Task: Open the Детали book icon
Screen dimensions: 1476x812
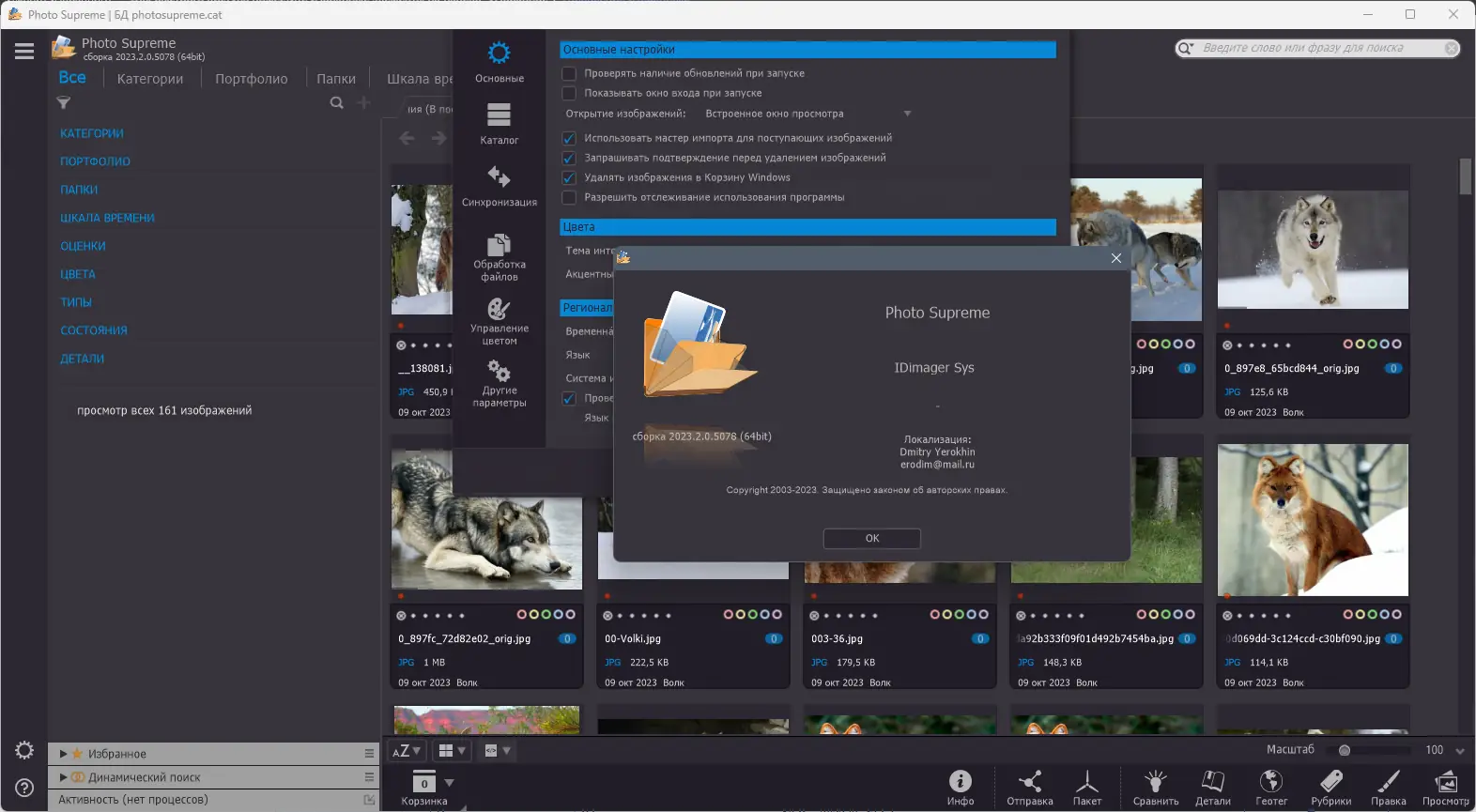Action: tap(1213, 788)
